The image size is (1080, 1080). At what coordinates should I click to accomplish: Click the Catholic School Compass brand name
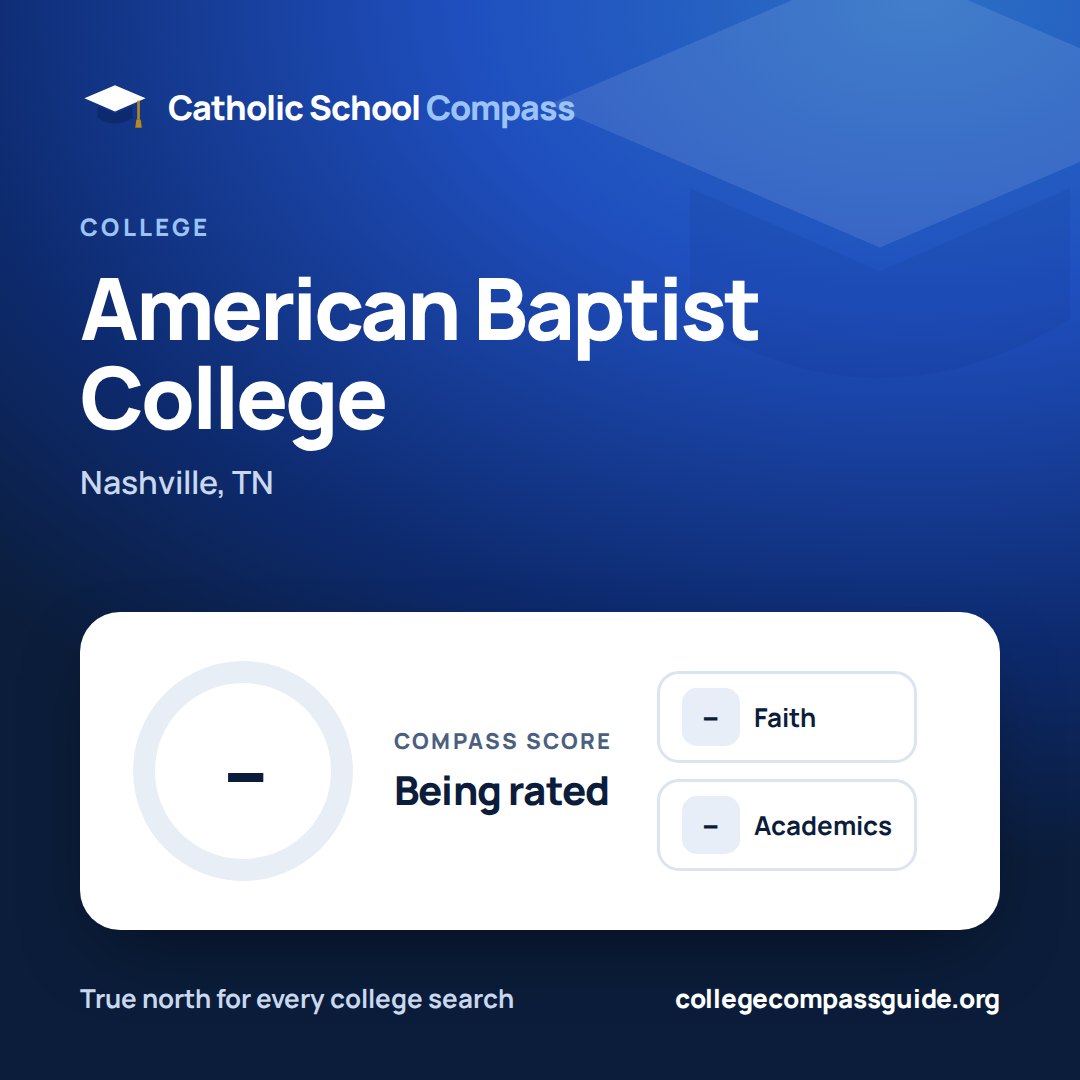pos(371,108)
